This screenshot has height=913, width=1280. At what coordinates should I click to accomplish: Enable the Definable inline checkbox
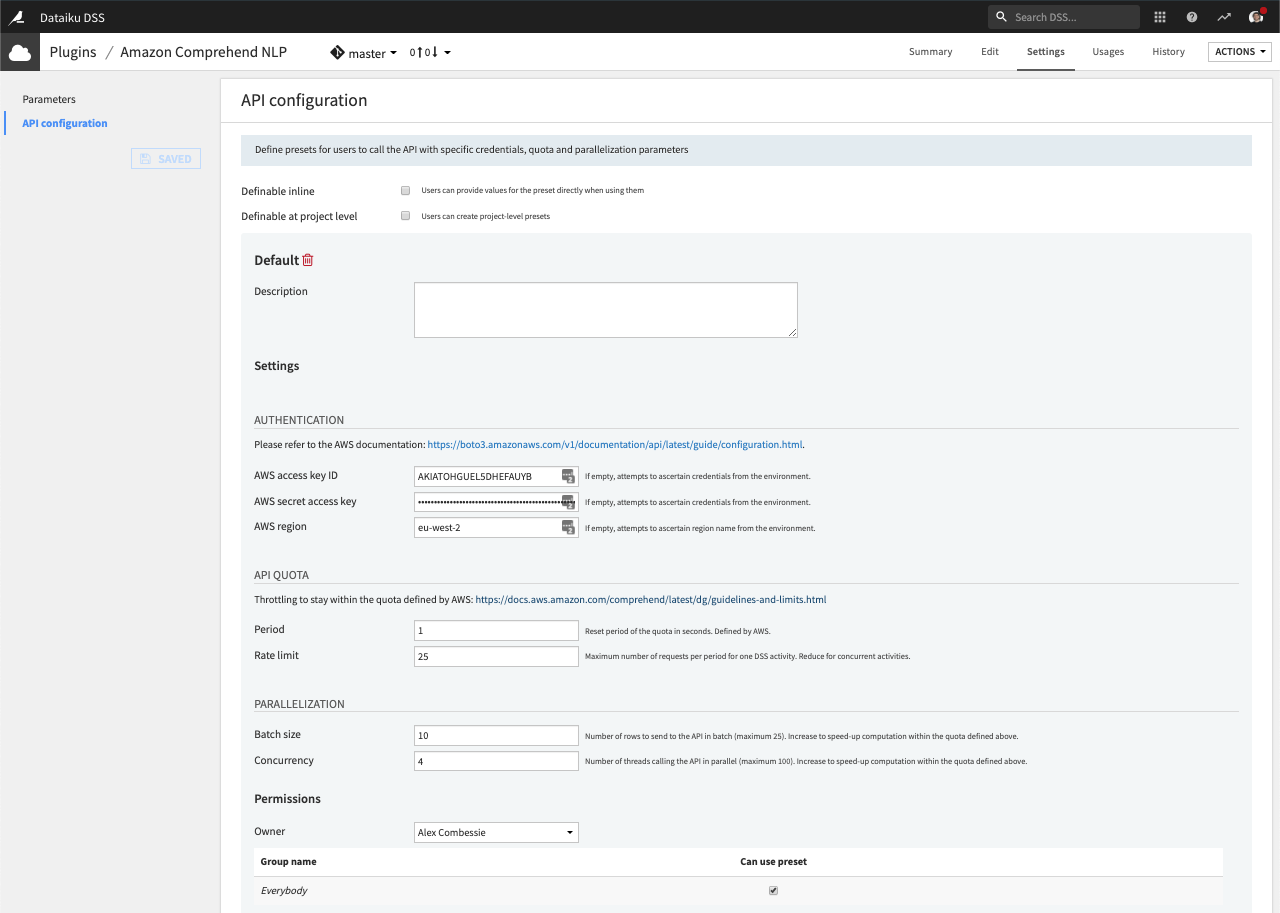point(405,190)
